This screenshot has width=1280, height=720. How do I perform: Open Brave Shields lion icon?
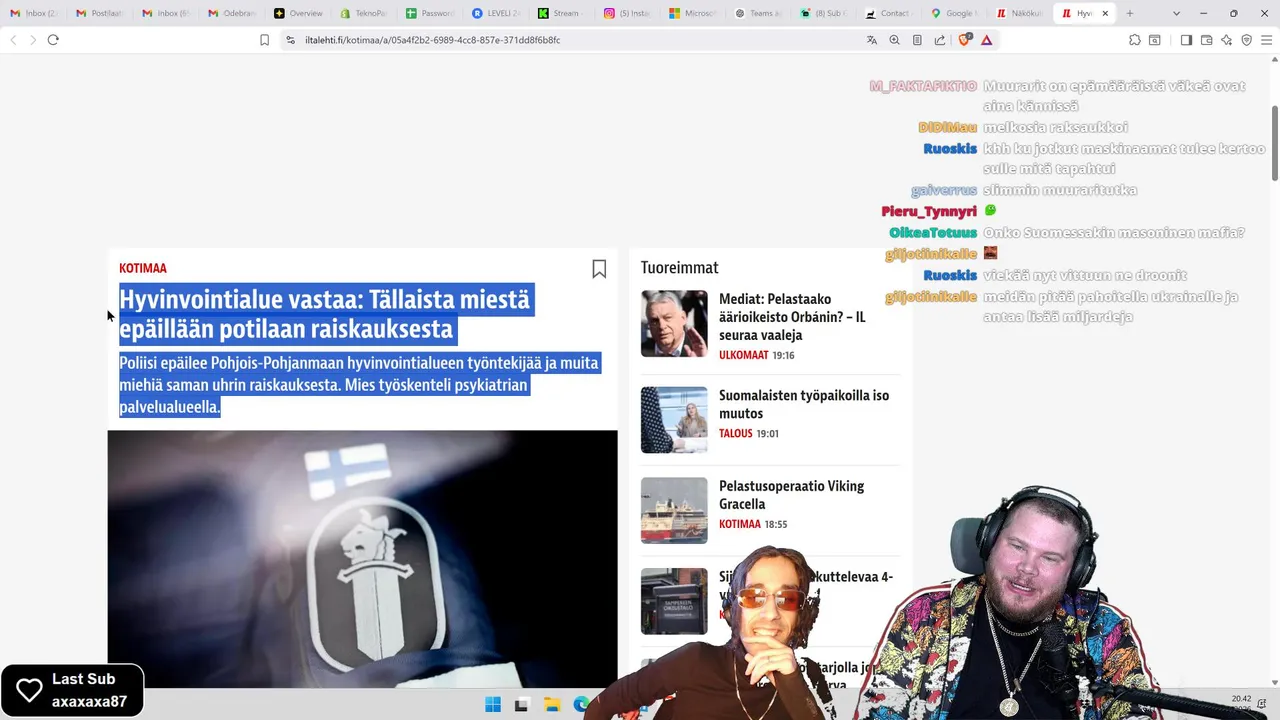click(x=965, y=40)
